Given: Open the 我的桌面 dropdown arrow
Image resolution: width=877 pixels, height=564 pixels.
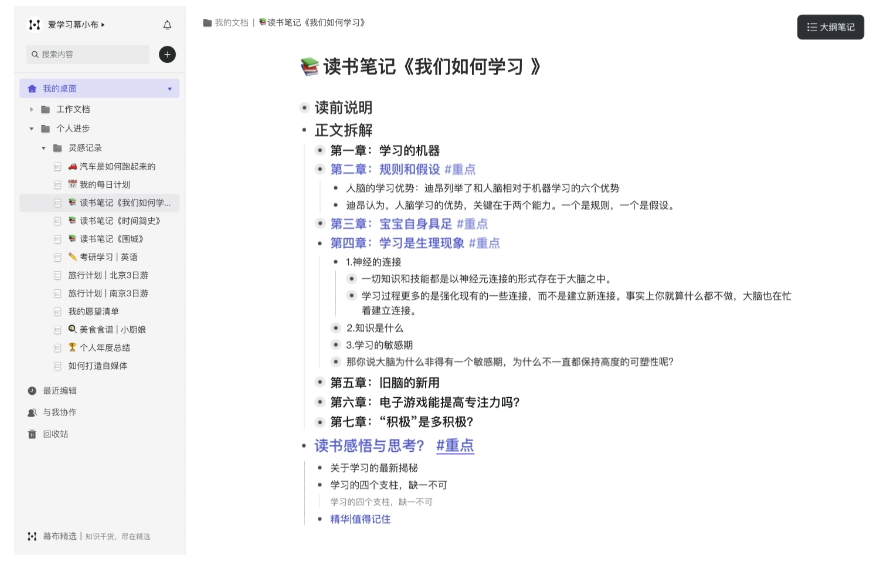Looking at the screenshot, I should pos(169,89).
